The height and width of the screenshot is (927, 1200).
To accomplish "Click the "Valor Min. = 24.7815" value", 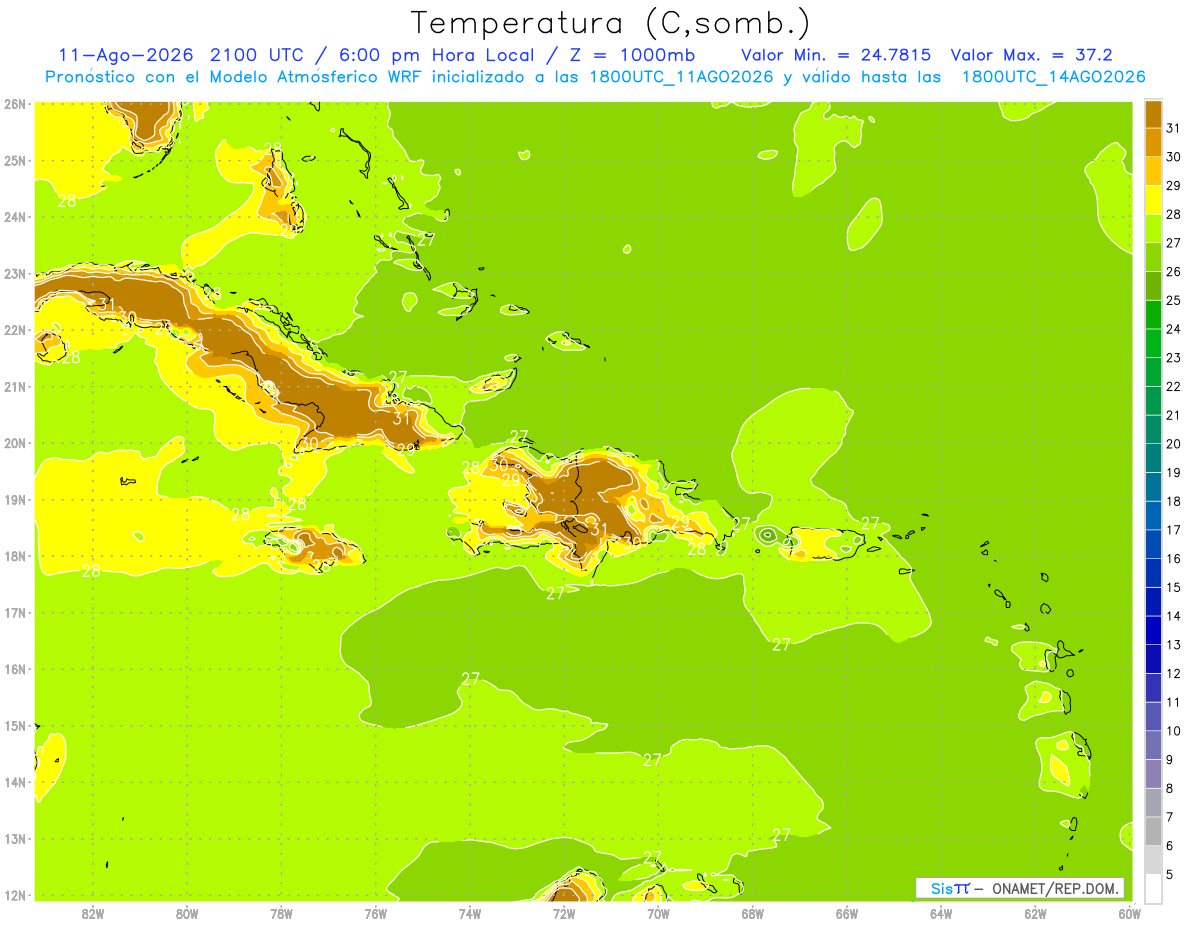I will click(836, 55).
